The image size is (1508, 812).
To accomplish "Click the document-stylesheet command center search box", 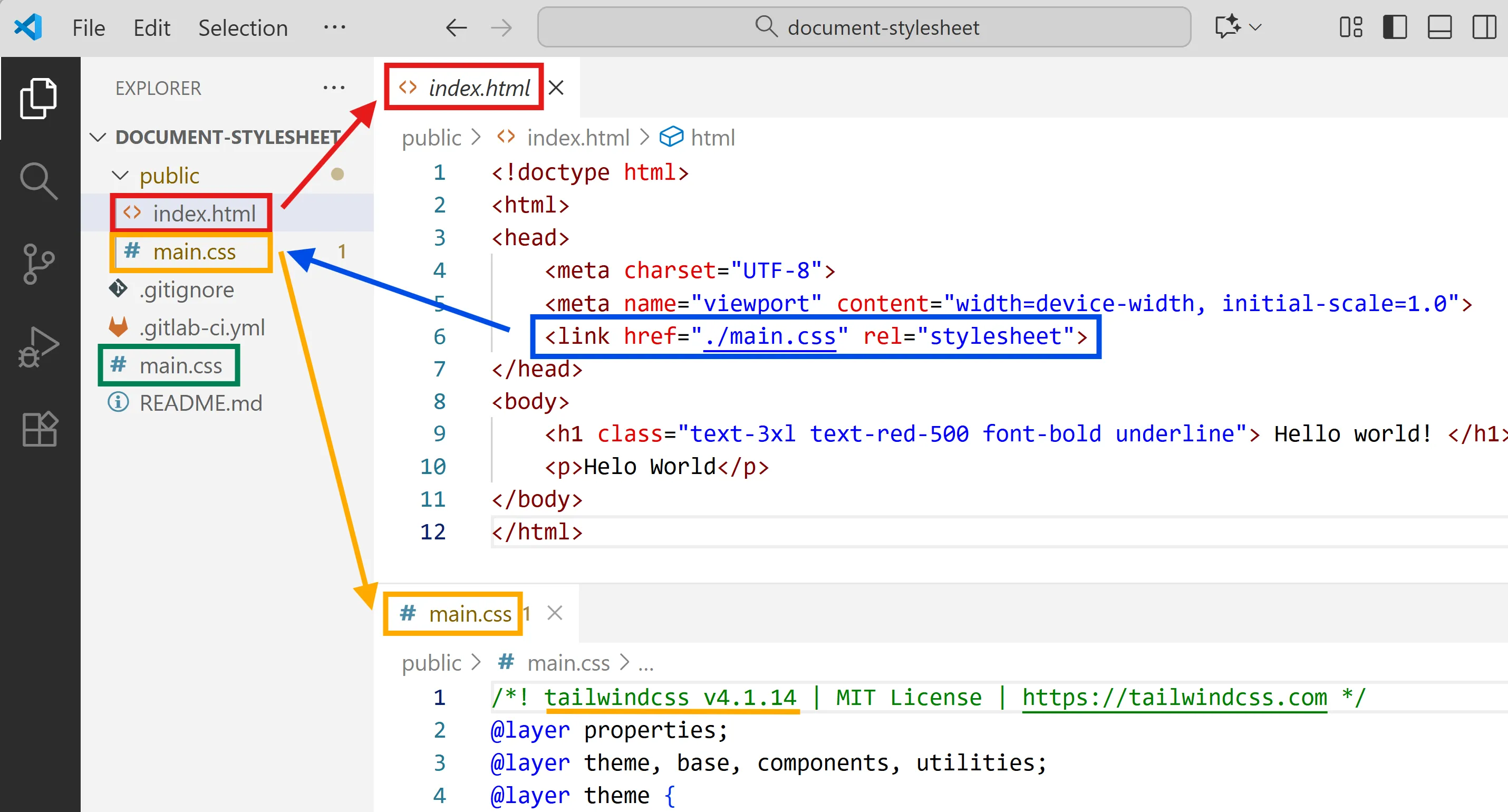I will [x=864, y=27].
